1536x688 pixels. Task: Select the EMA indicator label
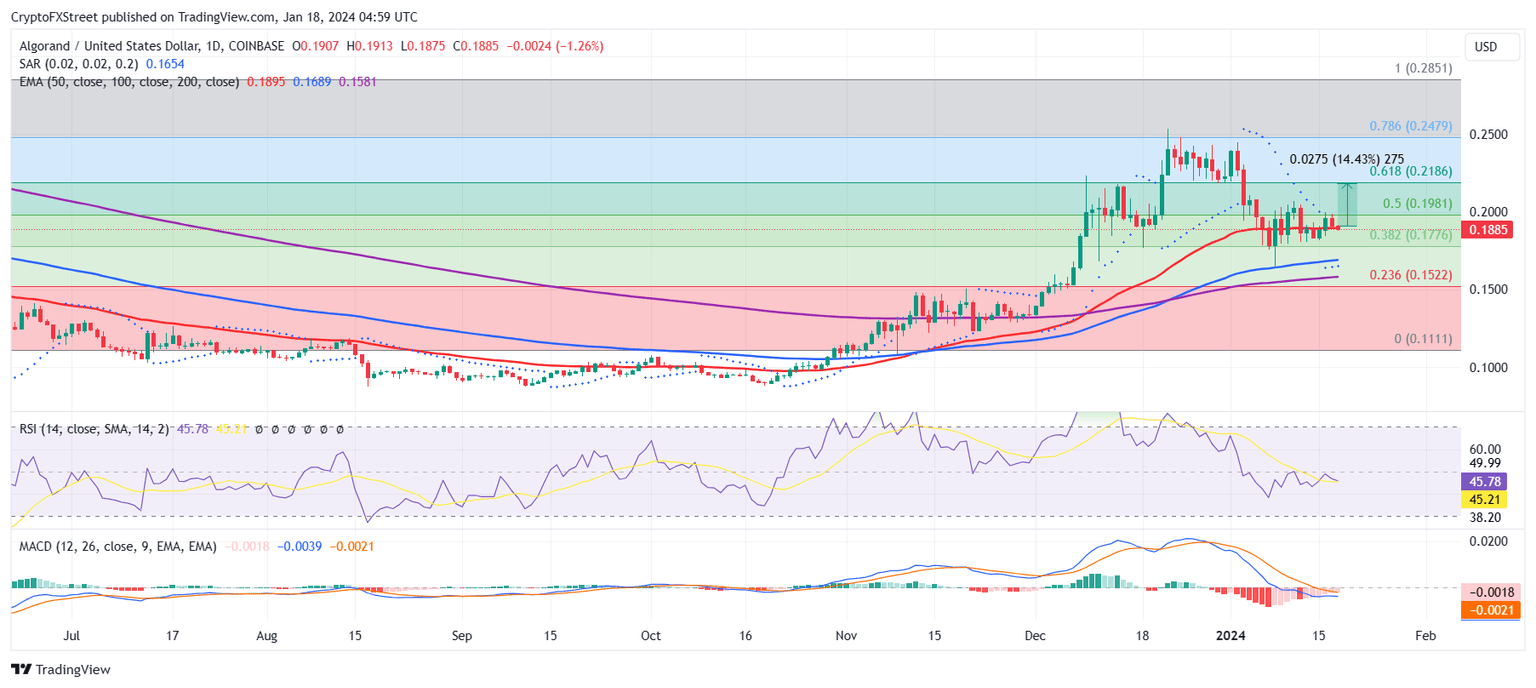click(30, 82)
